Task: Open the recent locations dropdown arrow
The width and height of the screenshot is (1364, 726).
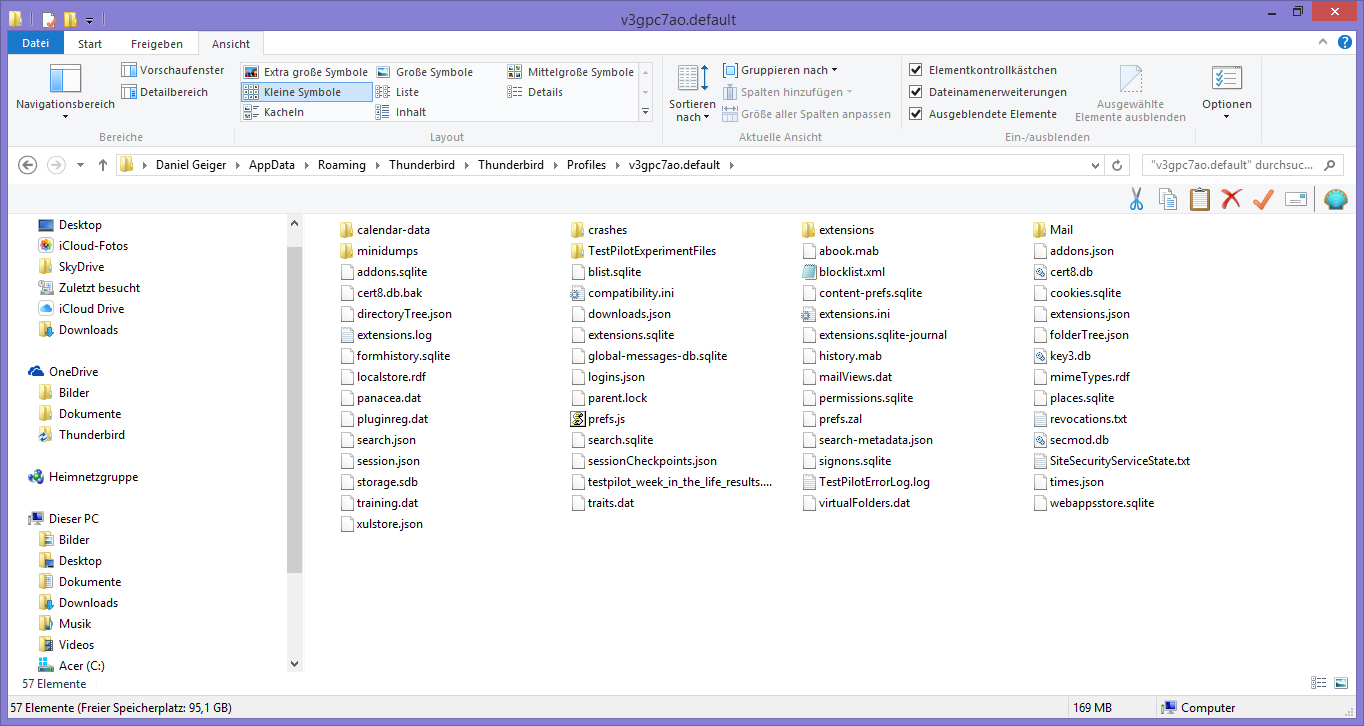Action: (81, 165)
